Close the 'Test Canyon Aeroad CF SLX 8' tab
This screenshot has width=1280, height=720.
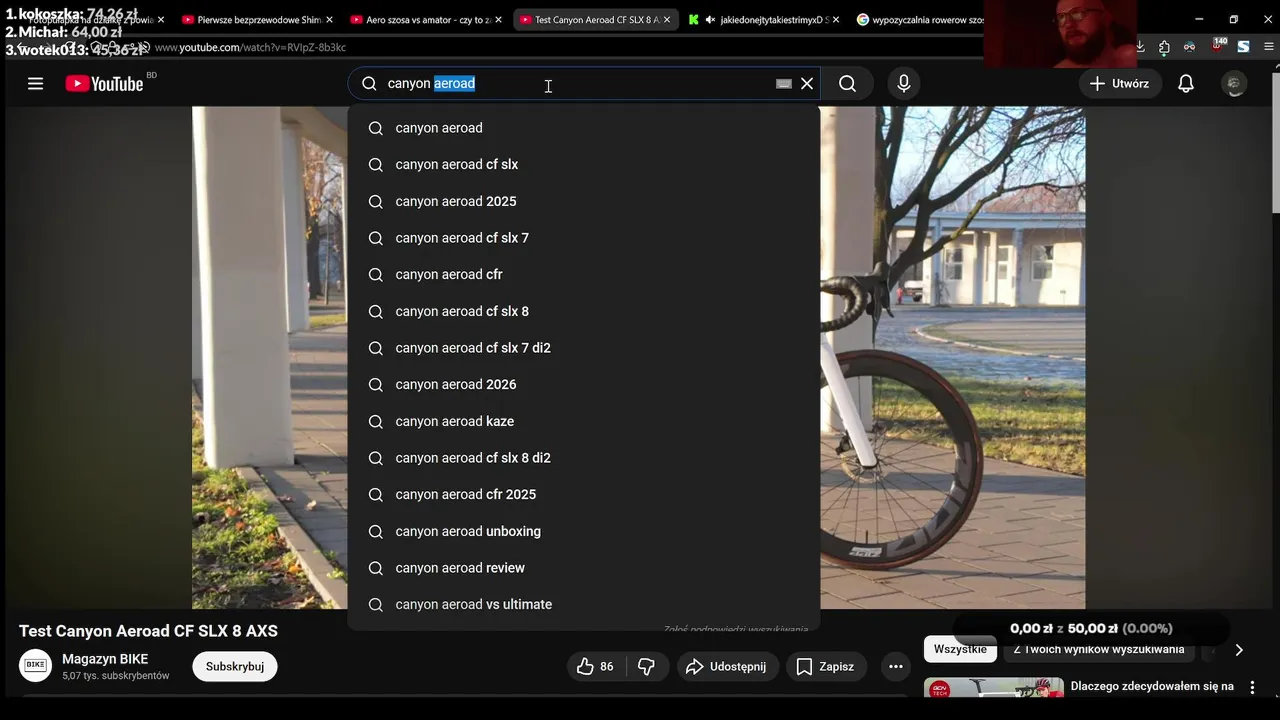point(667,20)
